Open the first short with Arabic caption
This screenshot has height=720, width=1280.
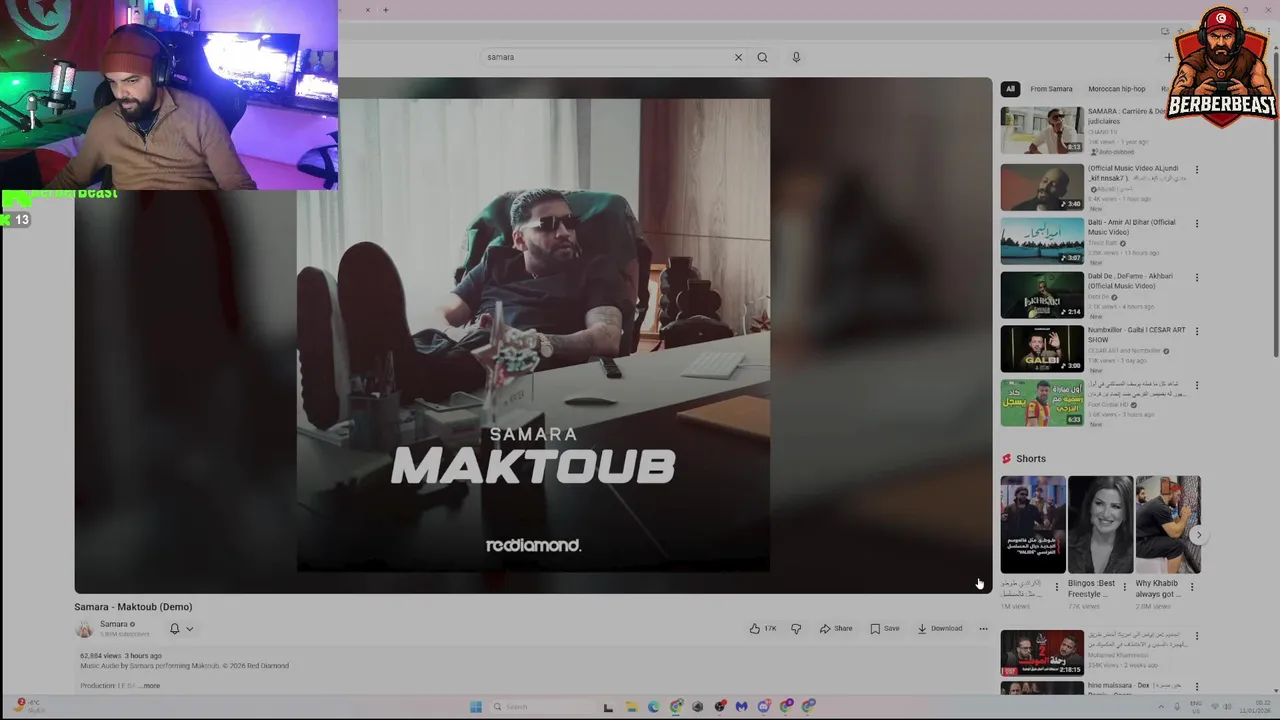tap(1033, 524)
